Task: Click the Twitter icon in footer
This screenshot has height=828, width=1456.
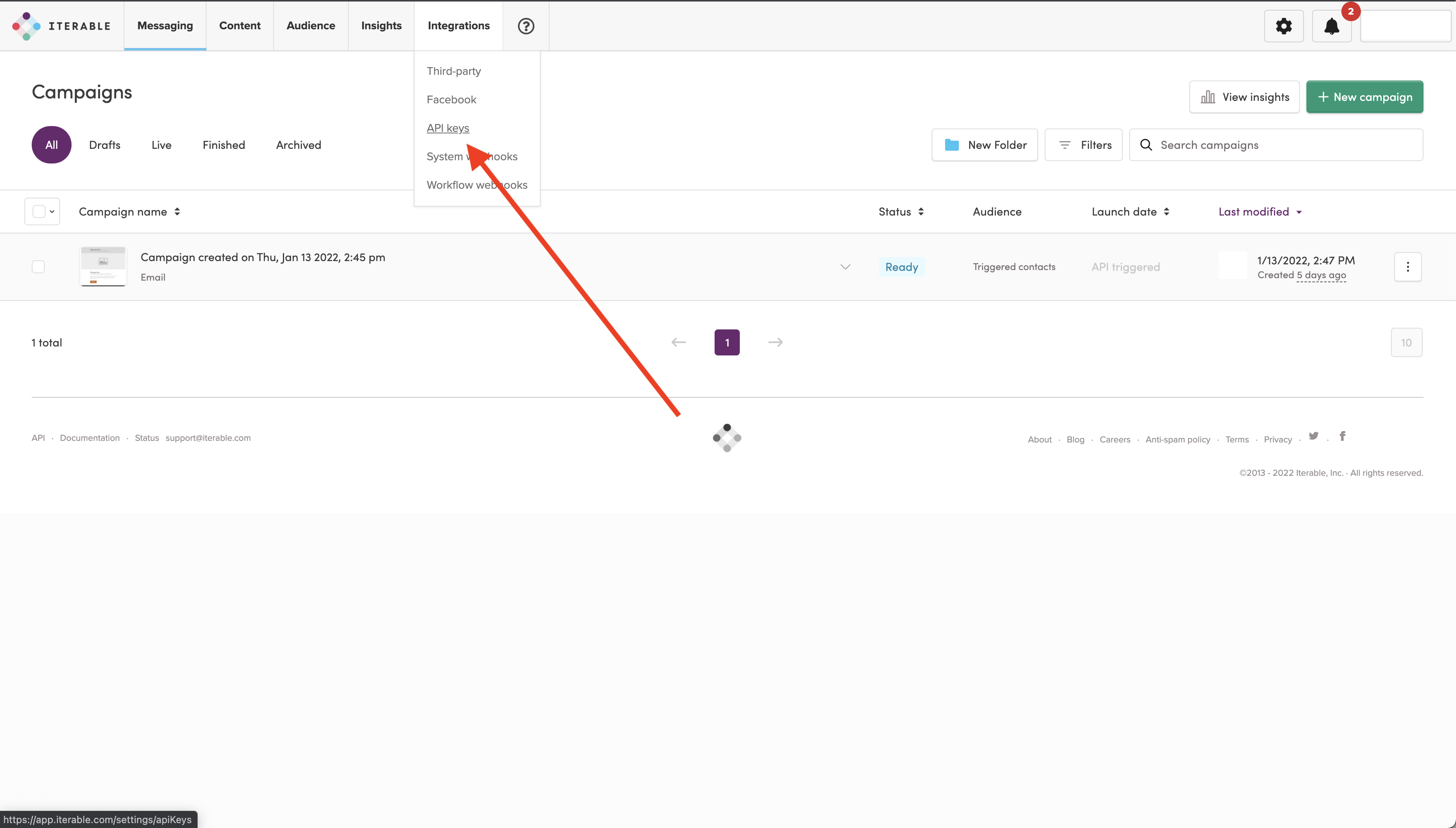Action: pyautogui.click(x=1313, y=436)
